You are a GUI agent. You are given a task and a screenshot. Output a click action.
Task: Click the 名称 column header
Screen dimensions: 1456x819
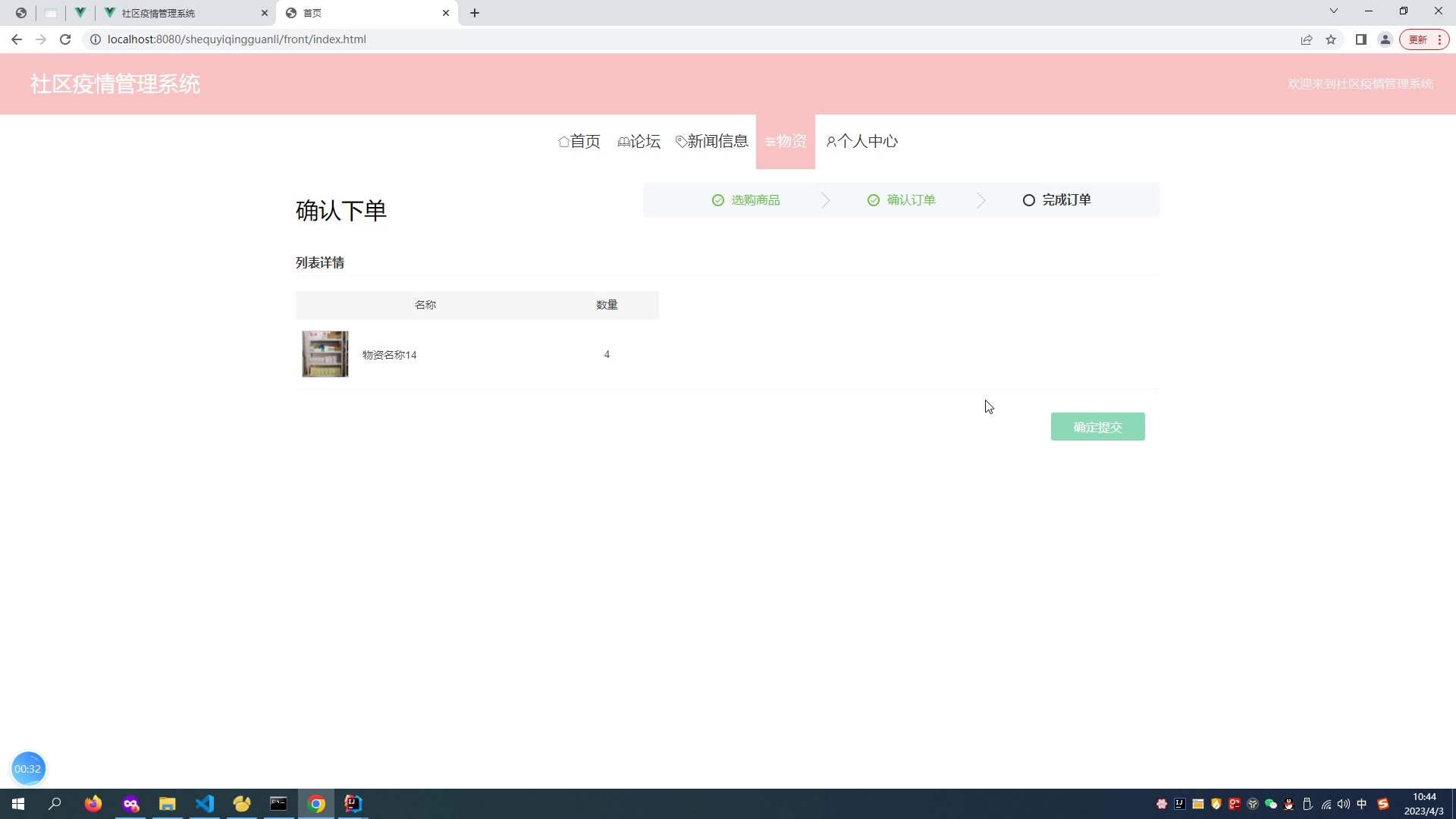tap(425, 305)
